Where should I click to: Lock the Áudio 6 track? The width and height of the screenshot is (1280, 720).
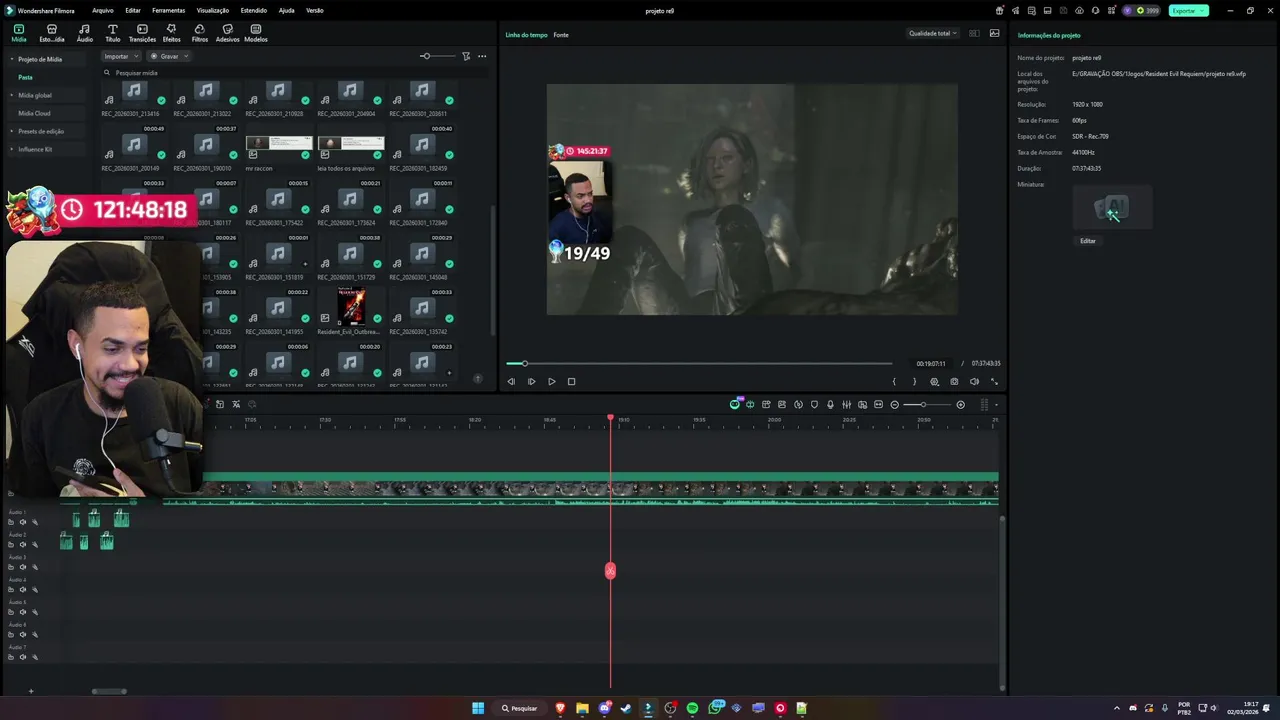coord(11,634)
